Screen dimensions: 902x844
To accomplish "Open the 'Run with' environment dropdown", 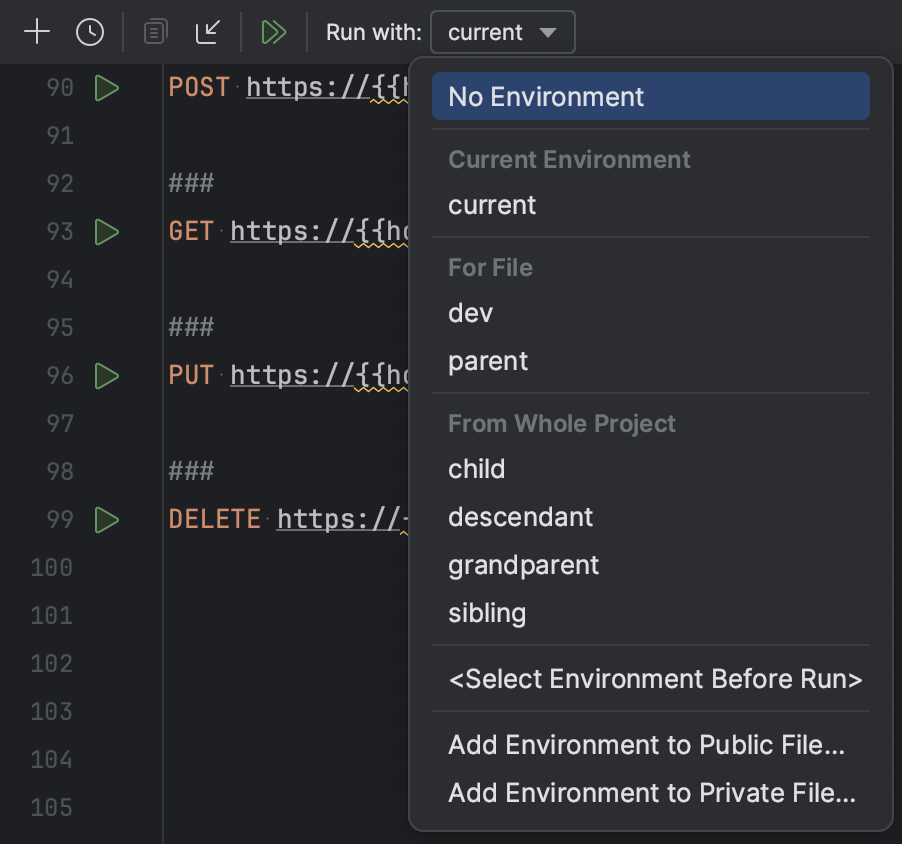I will [502, 31].
